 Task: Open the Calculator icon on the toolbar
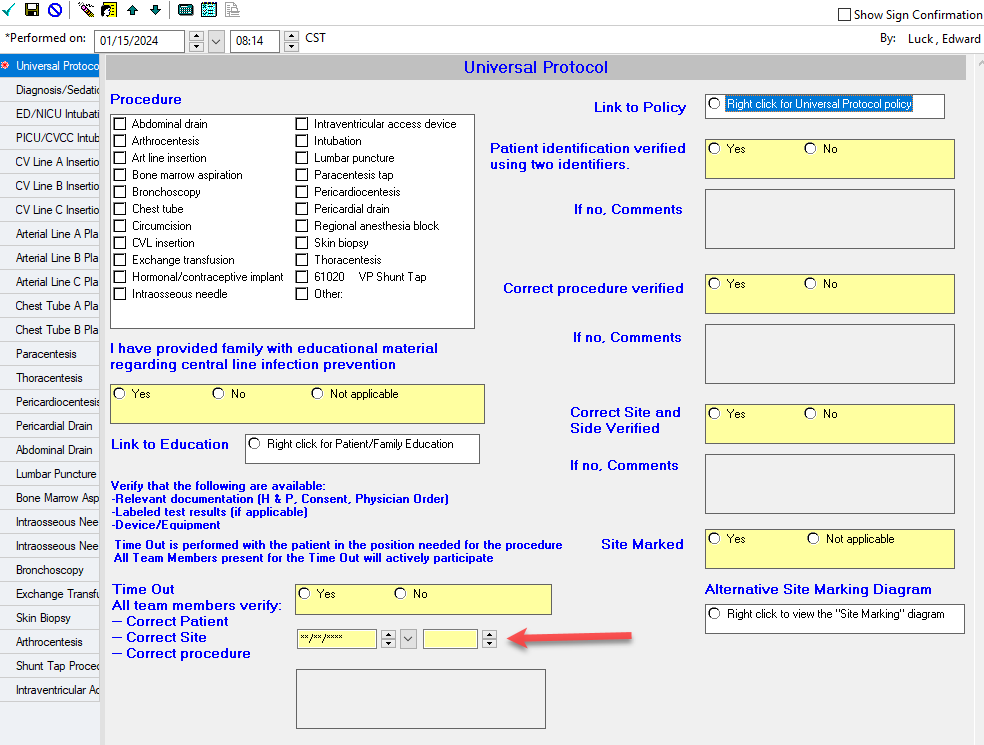click(x=184, y=10)
